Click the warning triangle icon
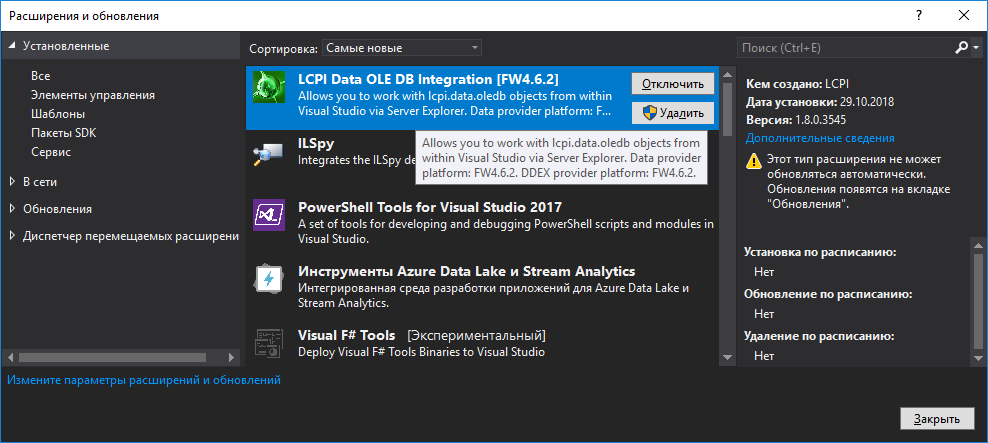 [754, 161]
